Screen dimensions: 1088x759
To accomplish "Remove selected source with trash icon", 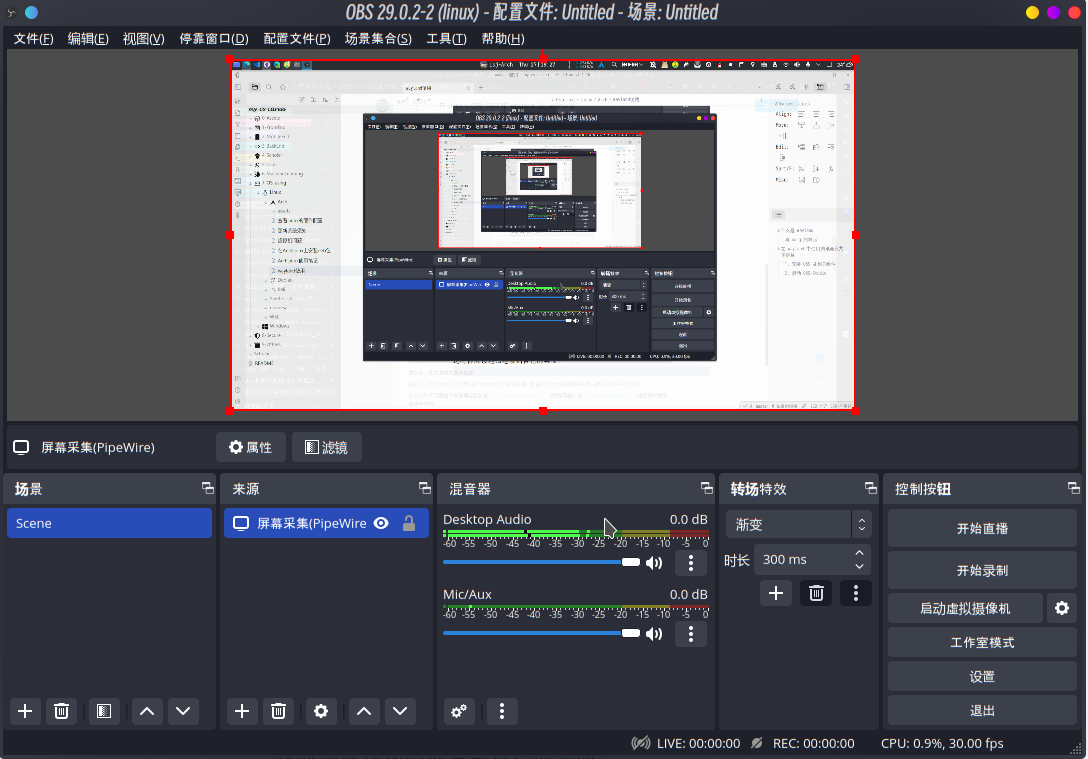I will pos(279,711).
